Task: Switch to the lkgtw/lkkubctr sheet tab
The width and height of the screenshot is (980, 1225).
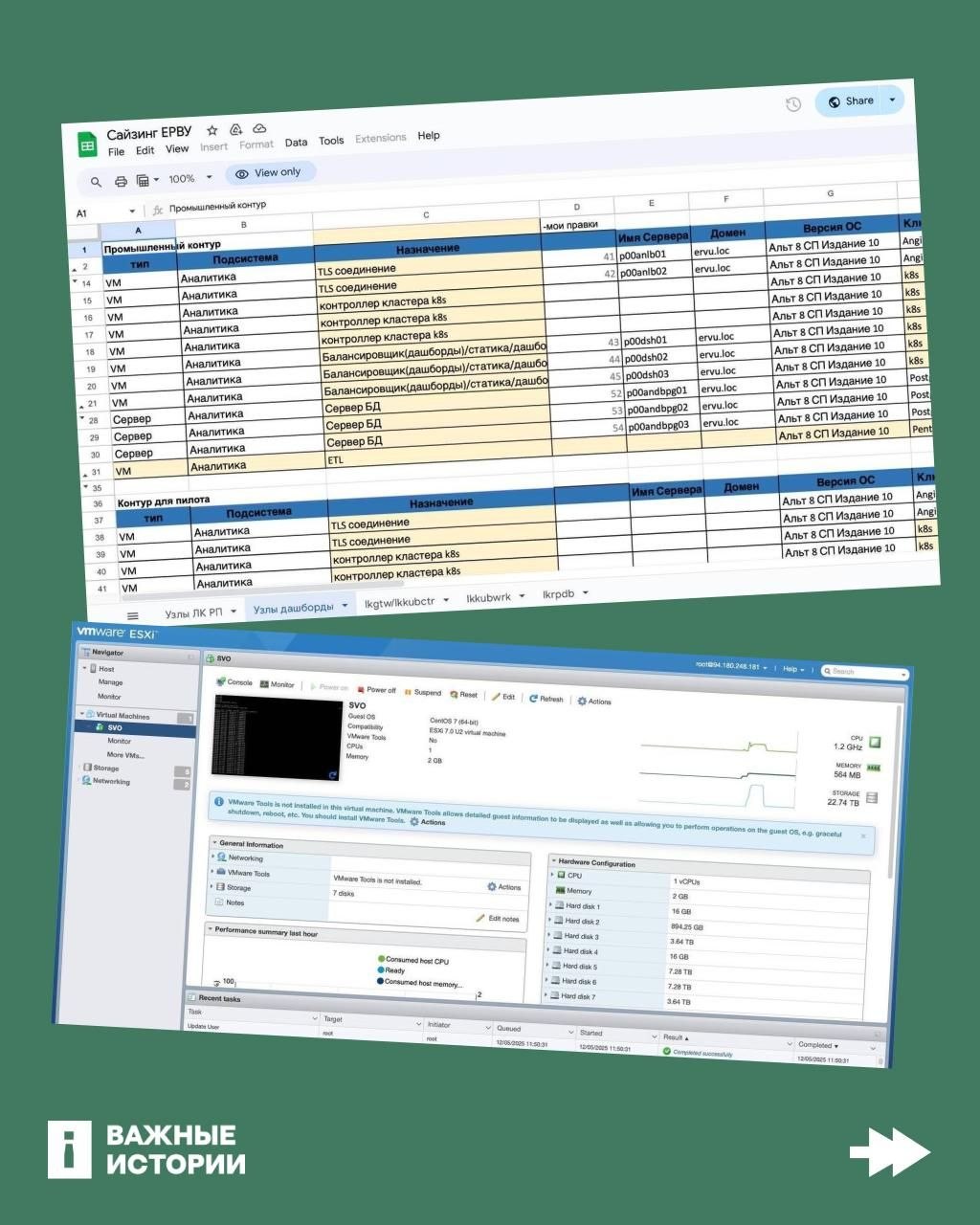Action: pyautogui.click(x=407, y=602)
